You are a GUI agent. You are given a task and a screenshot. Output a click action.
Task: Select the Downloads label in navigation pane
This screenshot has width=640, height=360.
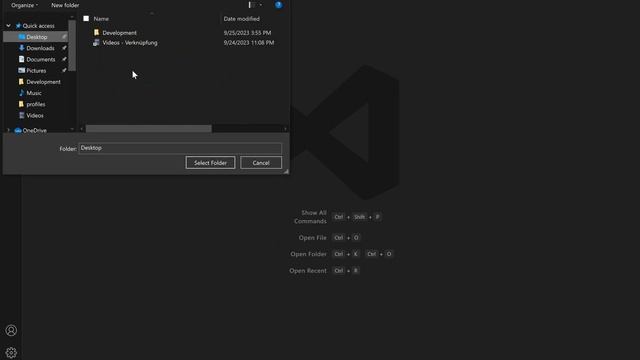click(x=40, y=48)
